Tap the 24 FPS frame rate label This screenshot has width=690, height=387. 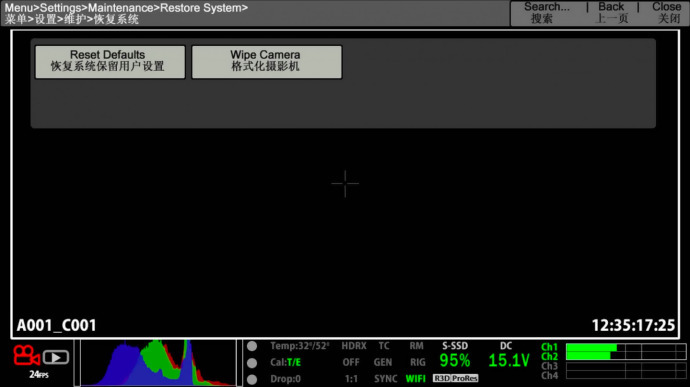click(x=39, y=375)
